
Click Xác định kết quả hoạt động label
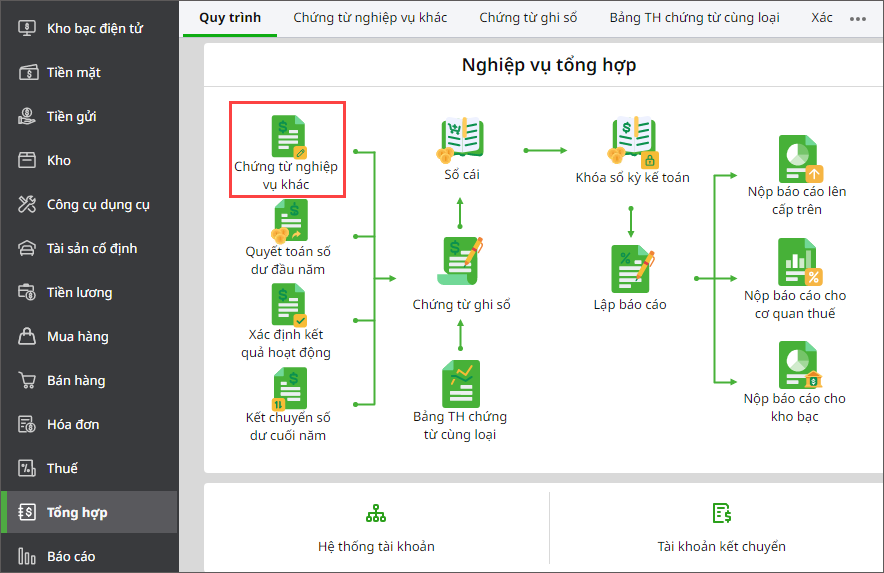286,343
